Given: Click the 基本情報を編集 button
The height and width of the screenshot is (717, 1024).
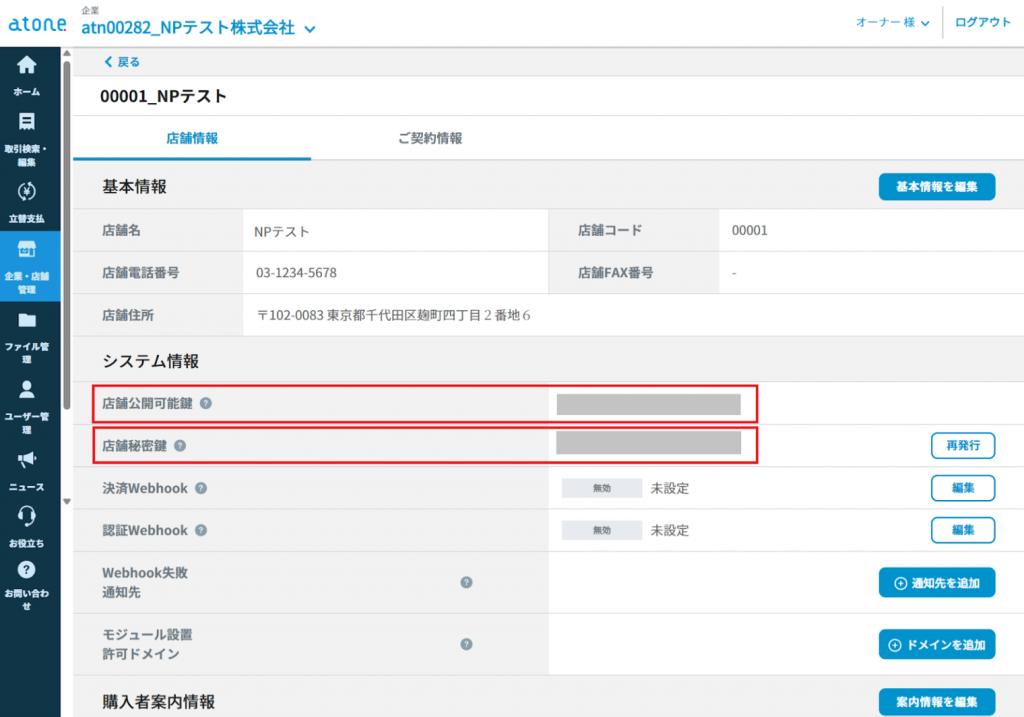Looking at the screenshot, I should 937,187.
